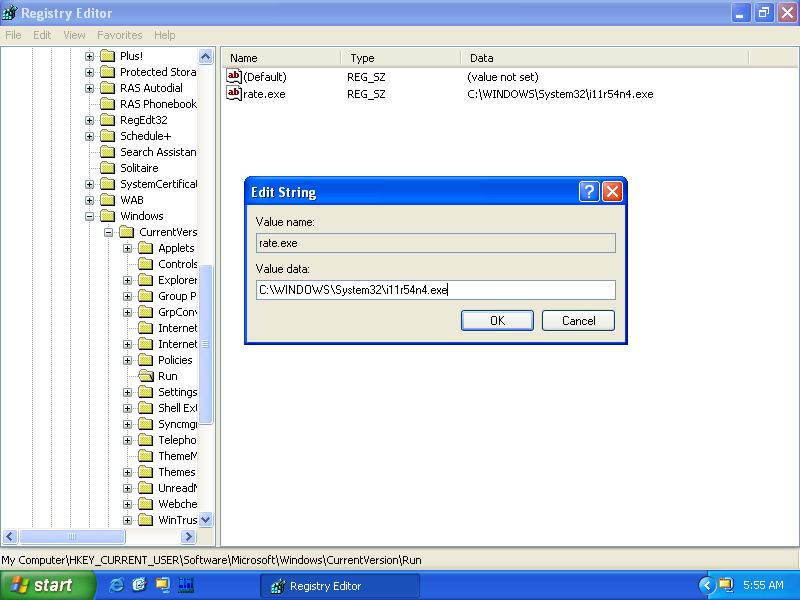
Task: Click the tree vertical scrollbar thumb
Action: [206, 344]
